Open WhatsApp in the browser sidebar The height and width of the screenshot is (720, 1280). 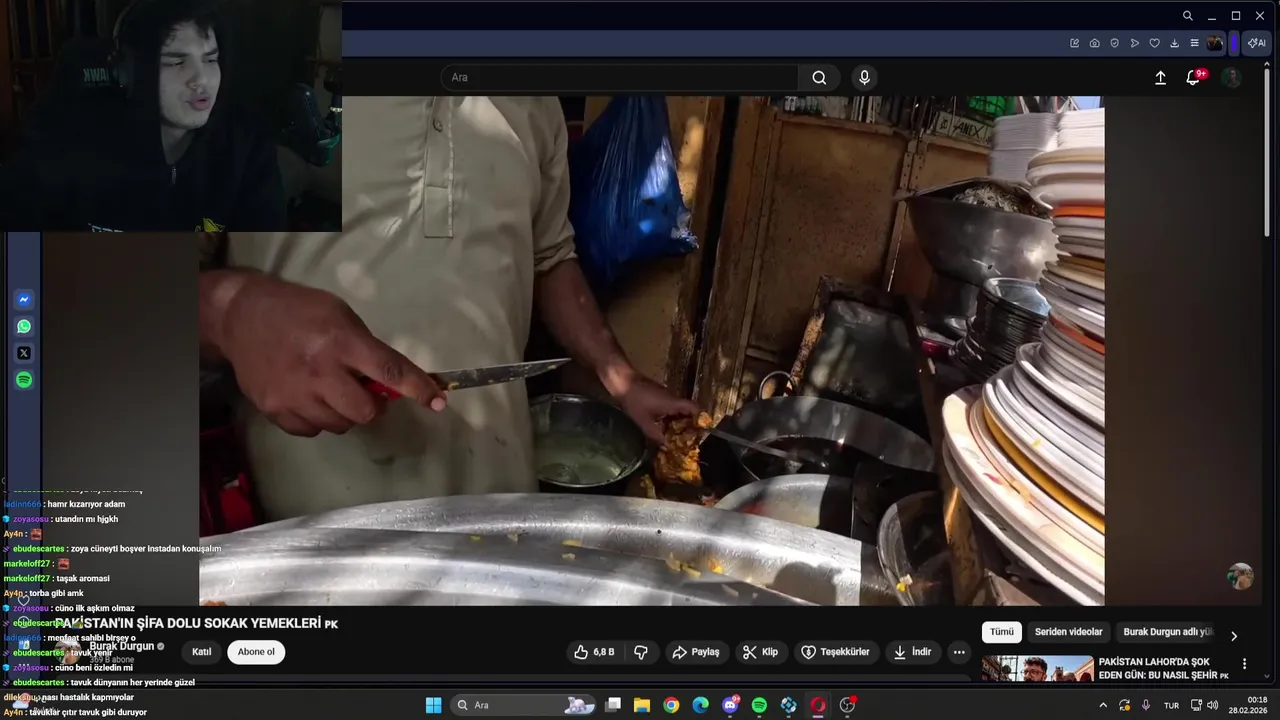pyautogui.click(x=24, y=326)
